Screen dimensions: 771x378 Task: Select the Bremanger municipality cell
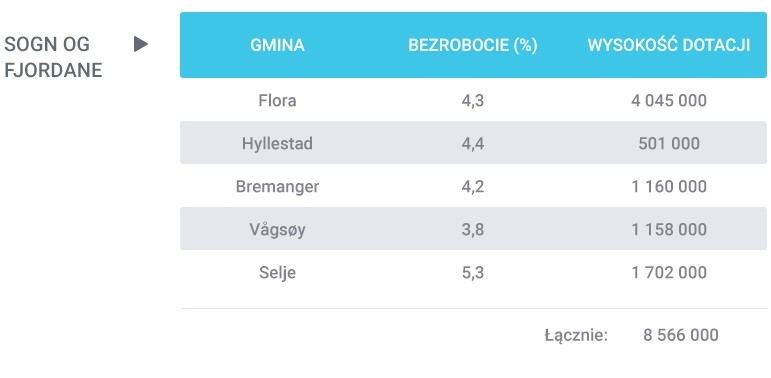(x=277, y=187)
